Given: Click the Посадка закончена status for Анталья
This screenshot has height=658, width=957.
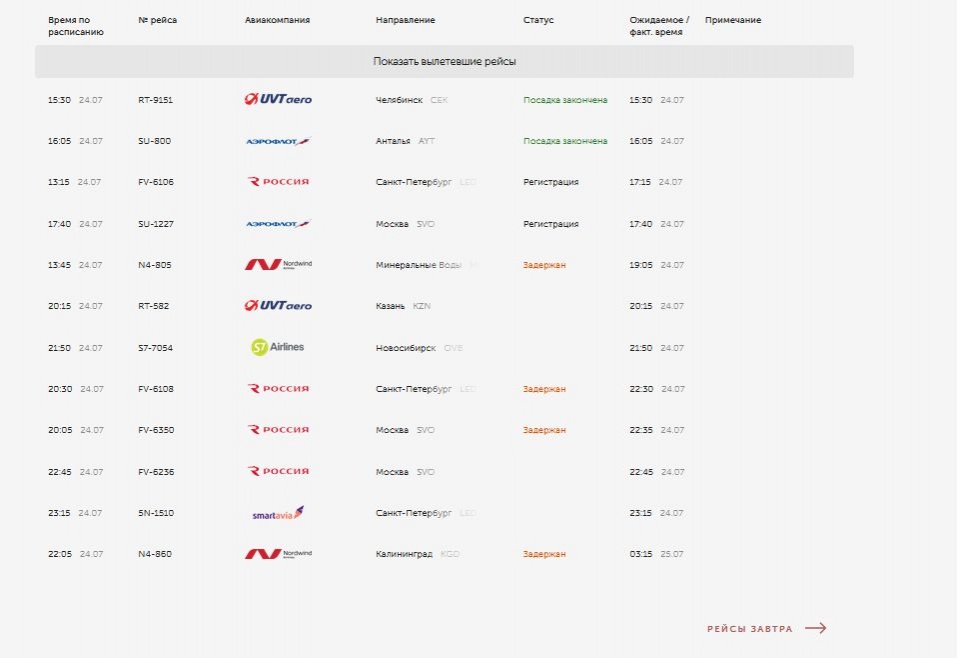Looking at the screenshot, I should (x=565, y=141).
